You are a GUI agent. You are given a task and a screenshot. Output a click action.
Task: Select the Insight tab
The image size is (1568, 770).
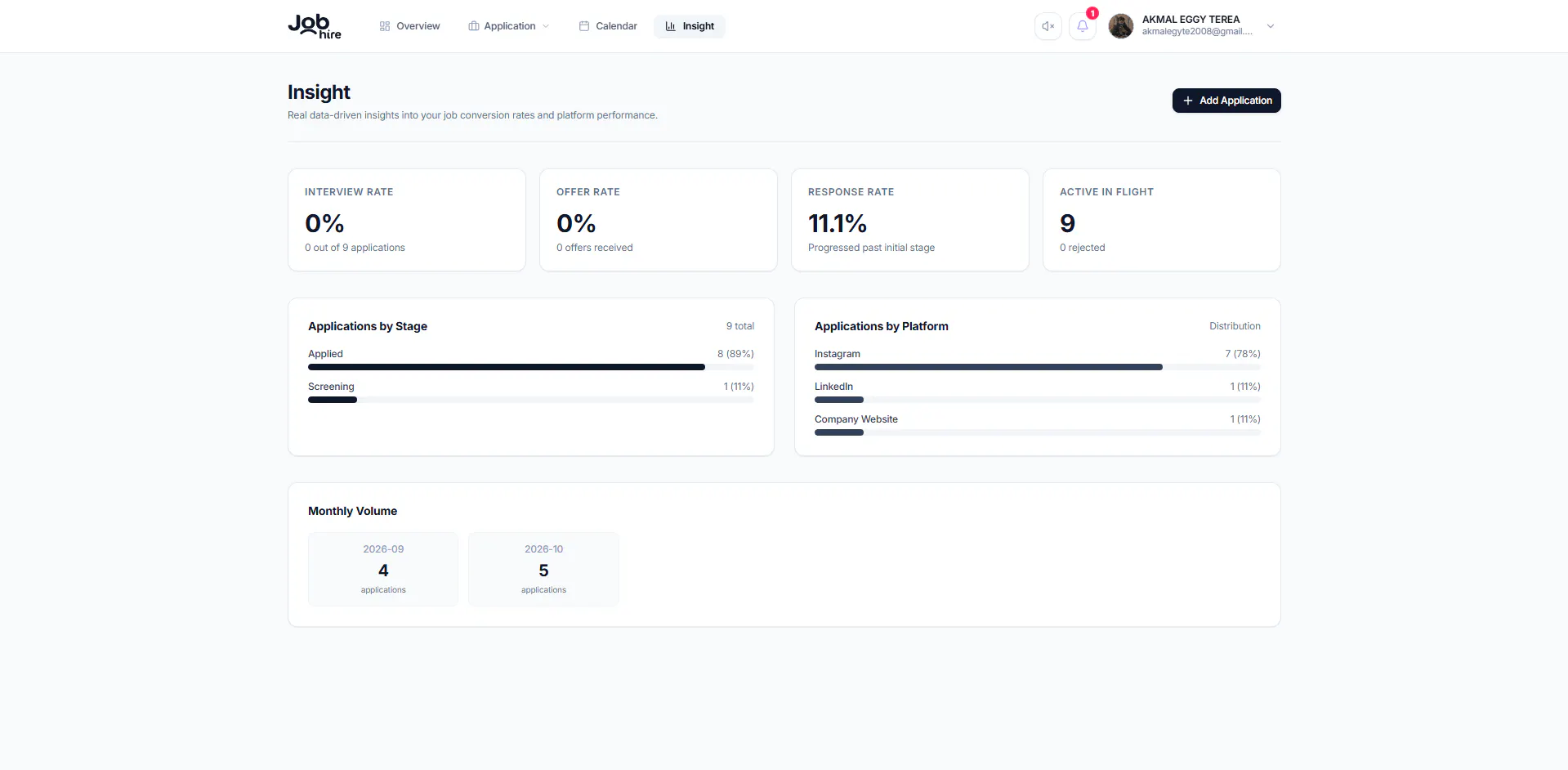coord(690,26)
